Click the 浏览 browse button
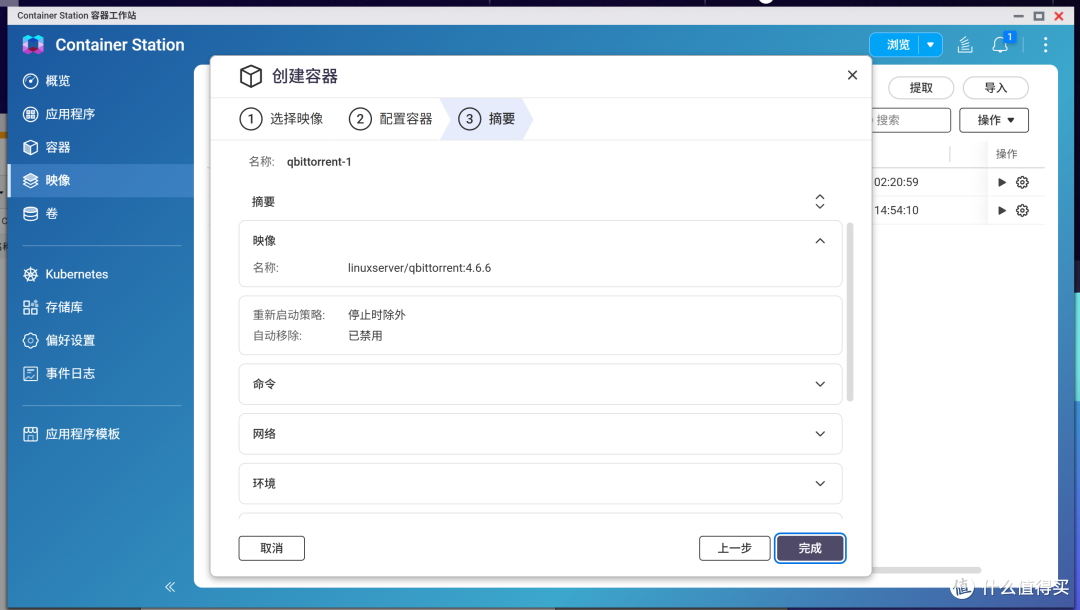The width and height of the screenshot is (1080, 610). click(x=895, y=45)
